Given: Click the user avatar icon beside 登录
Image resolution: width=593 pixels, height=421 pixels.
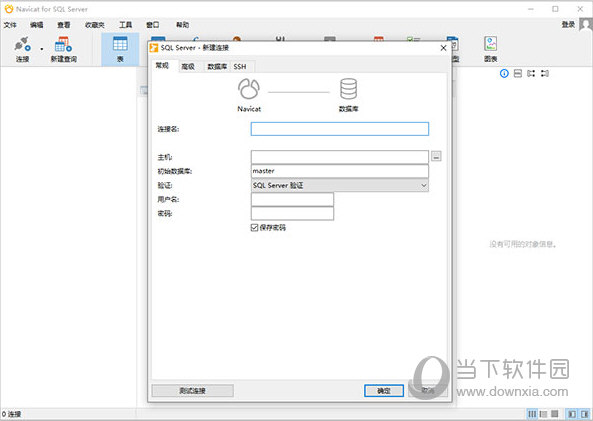Looking at the screenshot, I should click(585, 25).
